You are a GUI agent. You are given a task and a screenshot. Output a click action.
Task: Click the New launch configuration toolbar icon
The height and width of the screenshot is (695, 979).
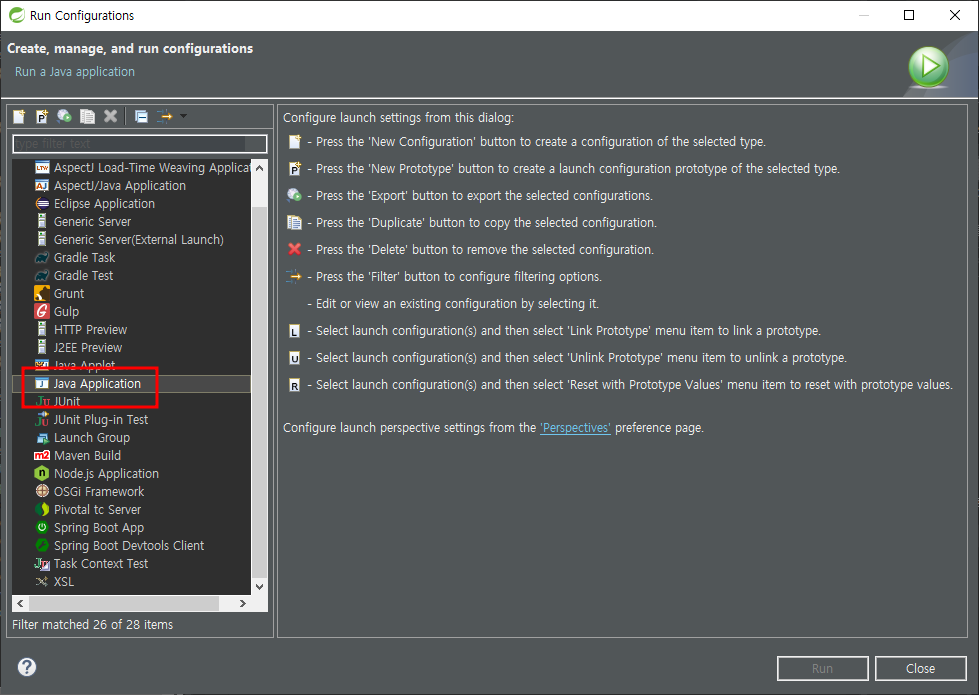(19, 116)
